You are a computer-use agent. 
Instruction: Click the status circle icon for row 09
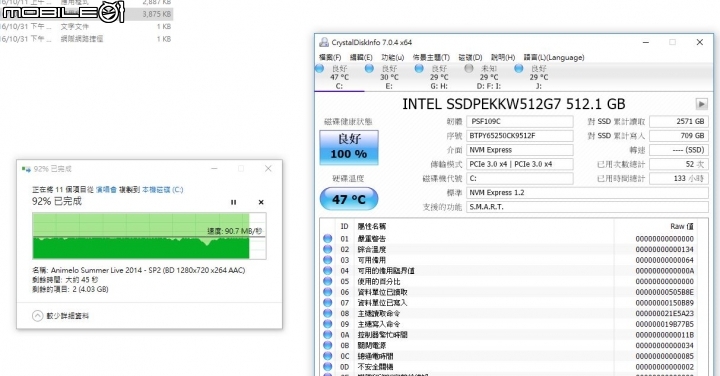click(x=327, y=324)
